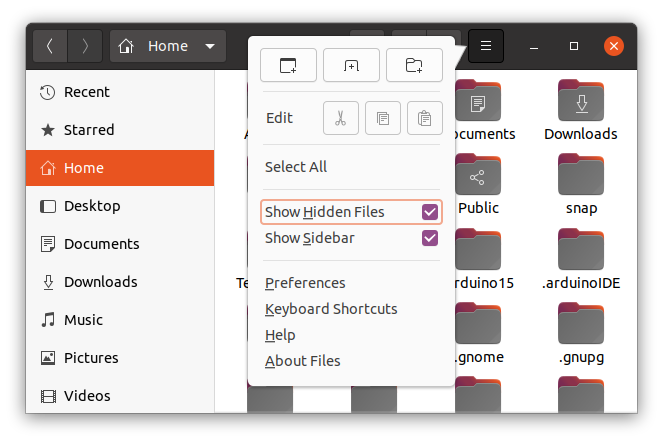Click the New Folder icon button
663x442 pixels.
tap(414, 66)
